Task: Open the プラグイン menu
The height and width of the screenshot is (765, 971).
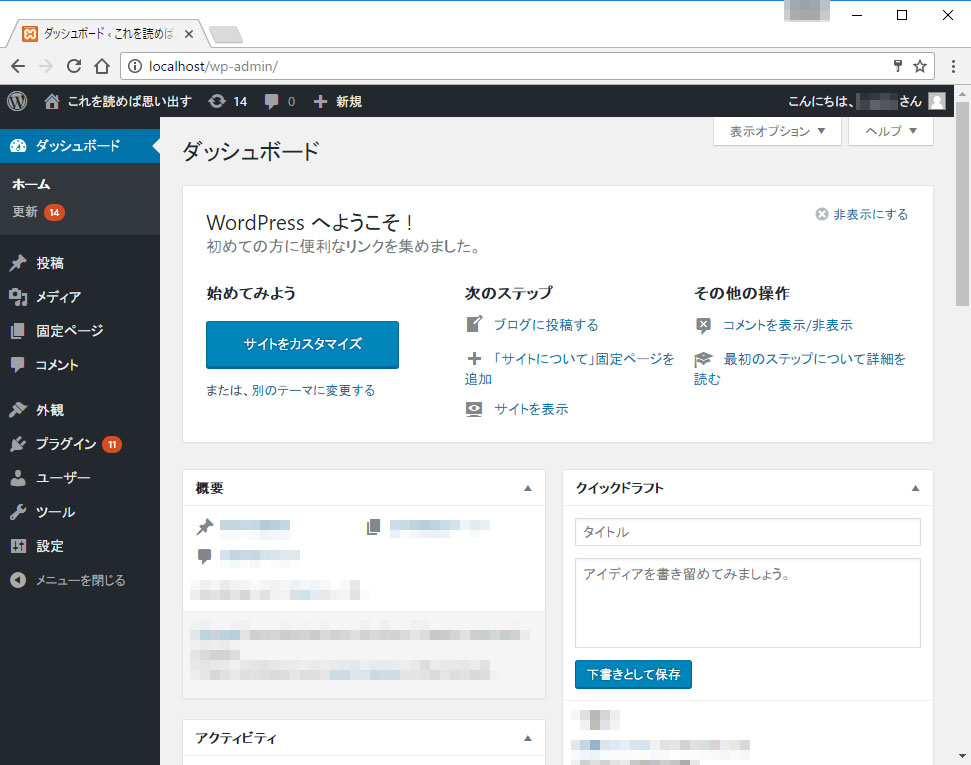Action: click(80, 444)
